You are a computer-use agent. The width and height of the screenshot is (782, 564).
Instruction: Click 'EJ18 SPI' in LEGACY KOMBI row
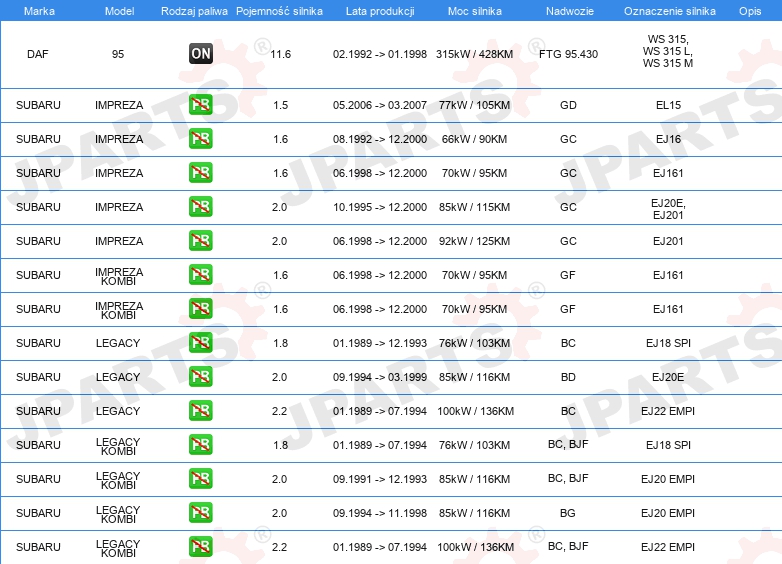coord(668,445)
